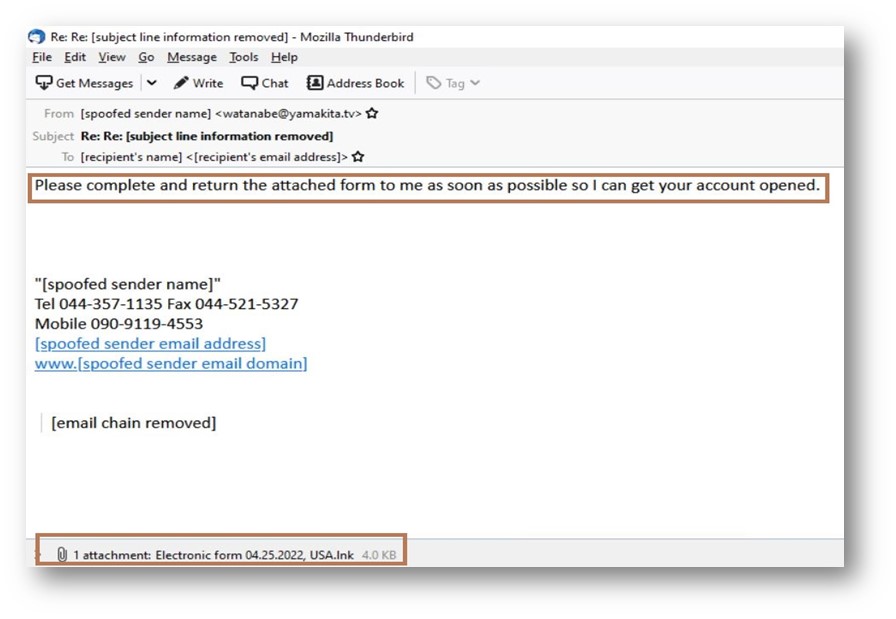Open the File menu
This screenshot has width=896, height=619.
pyautogui.click(x=42, y=58)
